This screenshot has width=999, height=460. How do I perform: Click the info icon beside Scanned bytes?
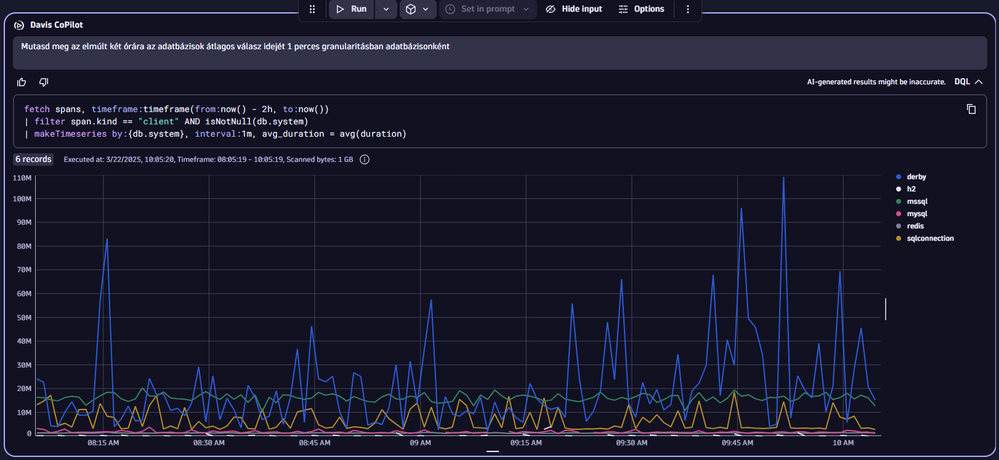coord(364,159)
